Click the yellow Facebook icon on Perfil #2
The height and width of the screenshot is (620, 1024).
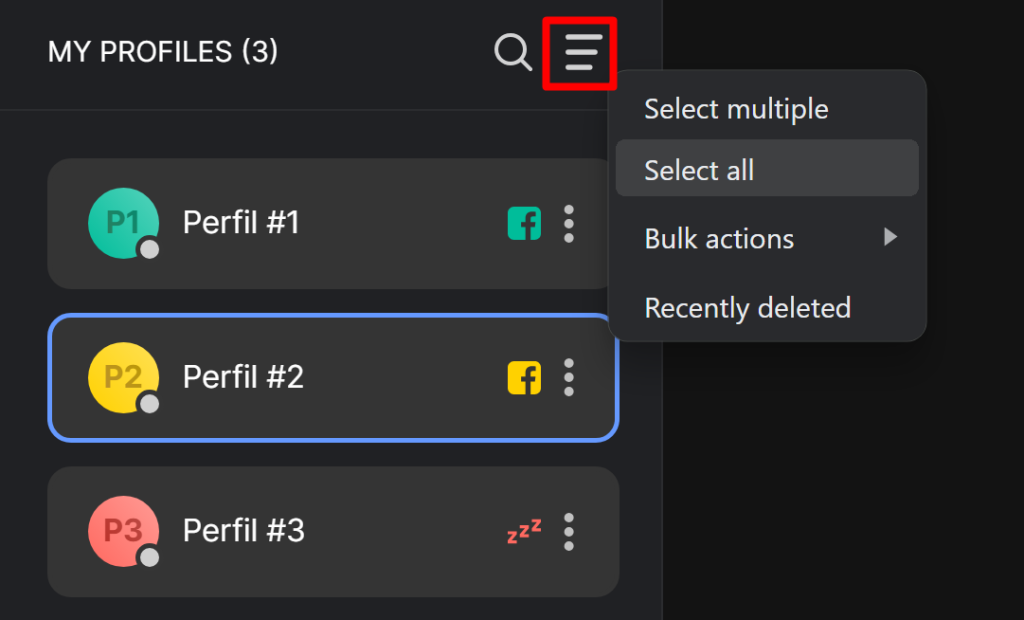(524, 378)
